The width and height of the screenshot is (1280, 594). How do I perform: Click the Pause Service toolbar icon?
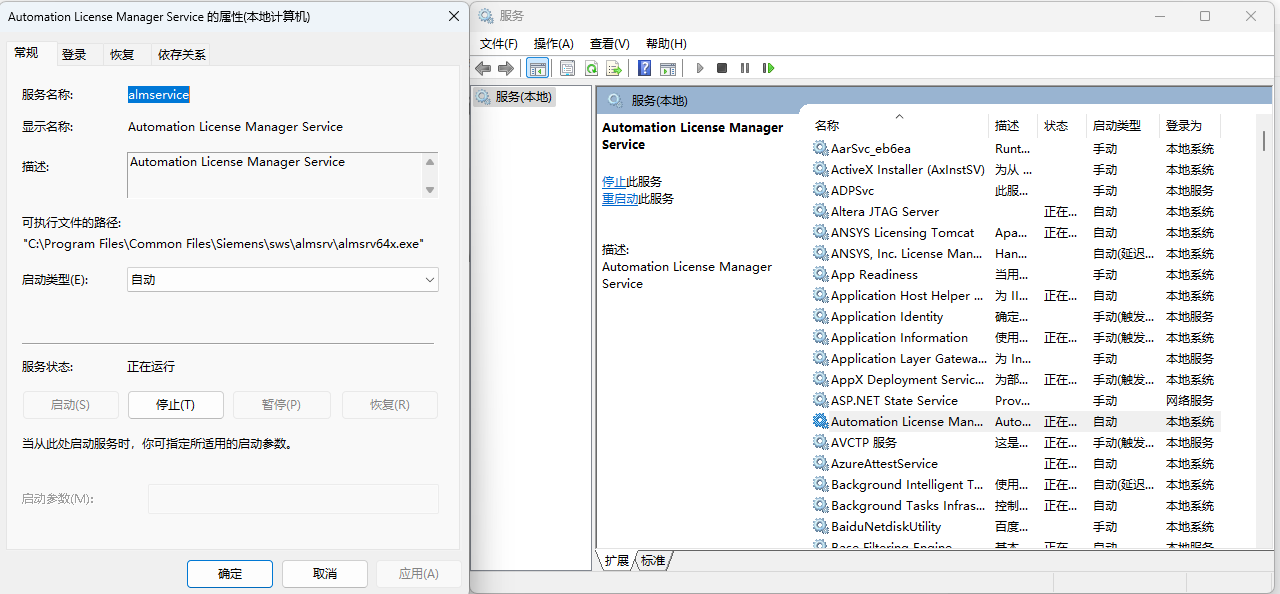tap(745, 67)
